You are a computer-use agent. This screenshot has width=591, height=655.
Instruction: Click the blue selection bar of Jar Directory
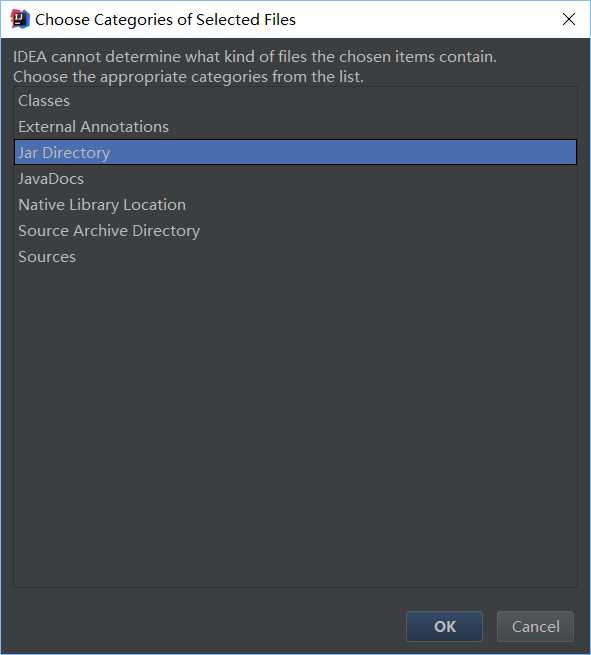click(x=295, y=152)
